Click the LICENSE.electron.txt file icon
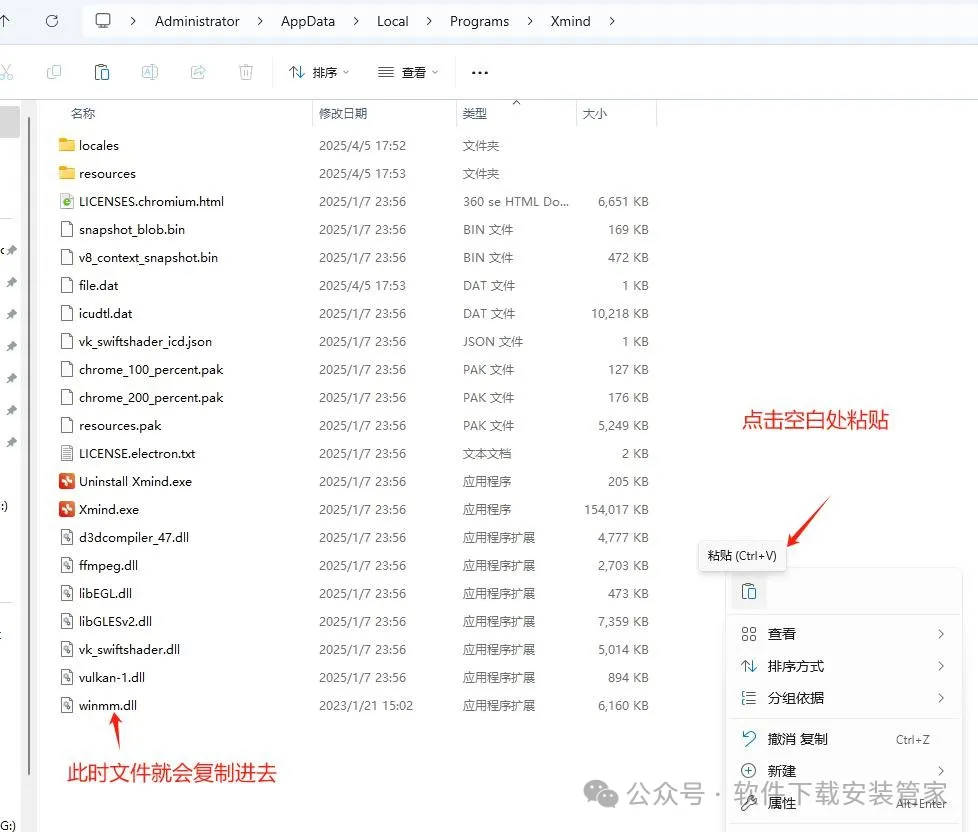 coord(67,453)
